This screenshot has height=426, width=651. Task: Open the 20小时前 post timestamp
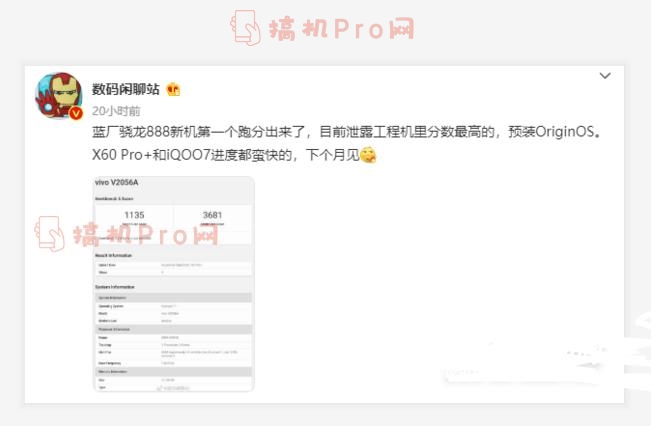click(116, 110)
